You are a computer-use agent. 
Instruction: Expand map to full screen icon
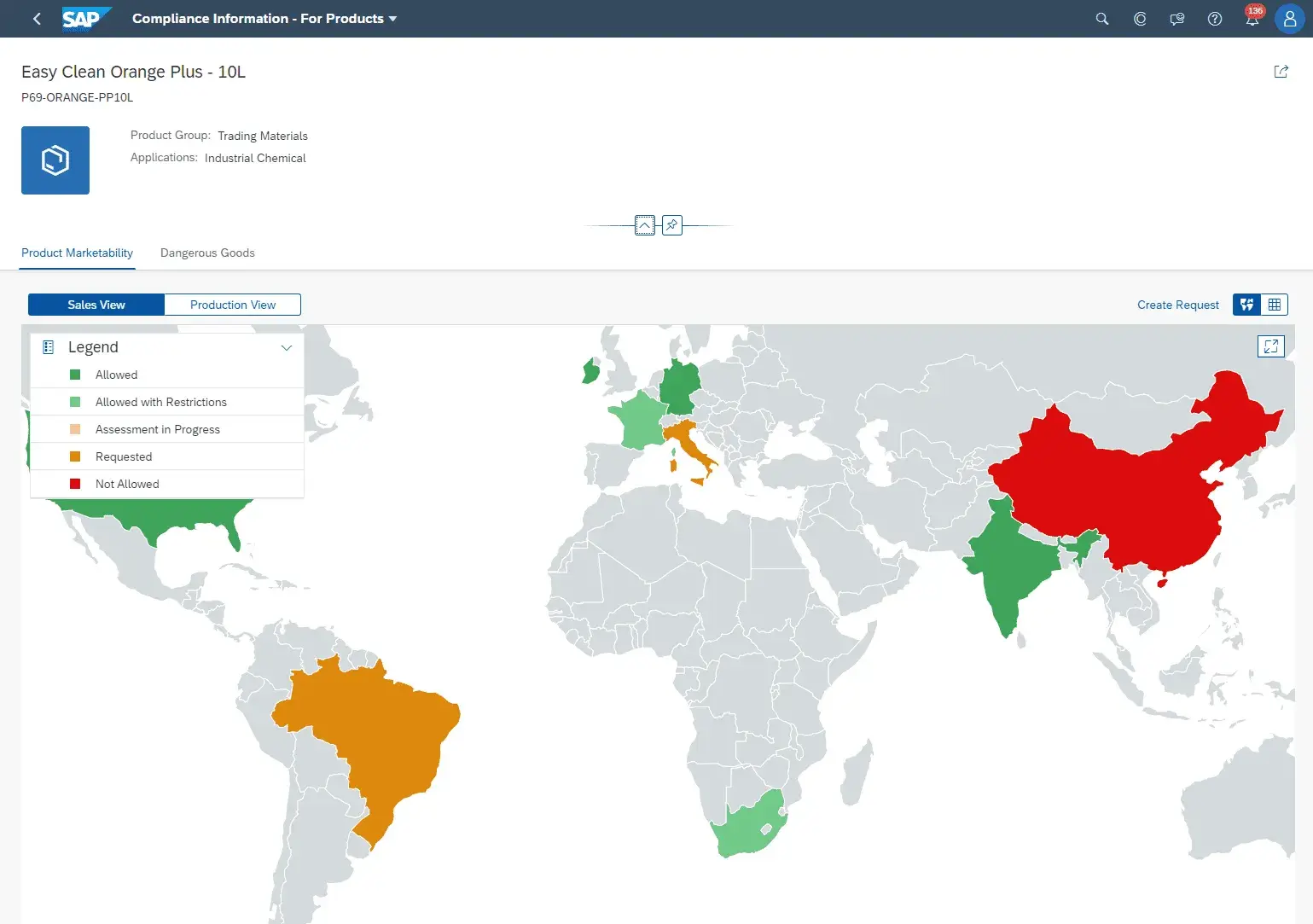(x=1271, y=346)
